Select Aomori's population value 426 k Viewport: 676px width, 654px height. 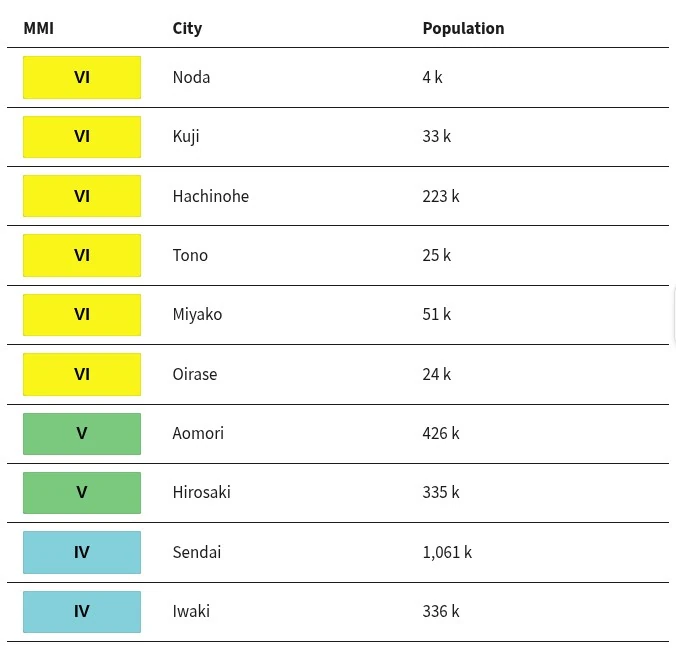441,433
